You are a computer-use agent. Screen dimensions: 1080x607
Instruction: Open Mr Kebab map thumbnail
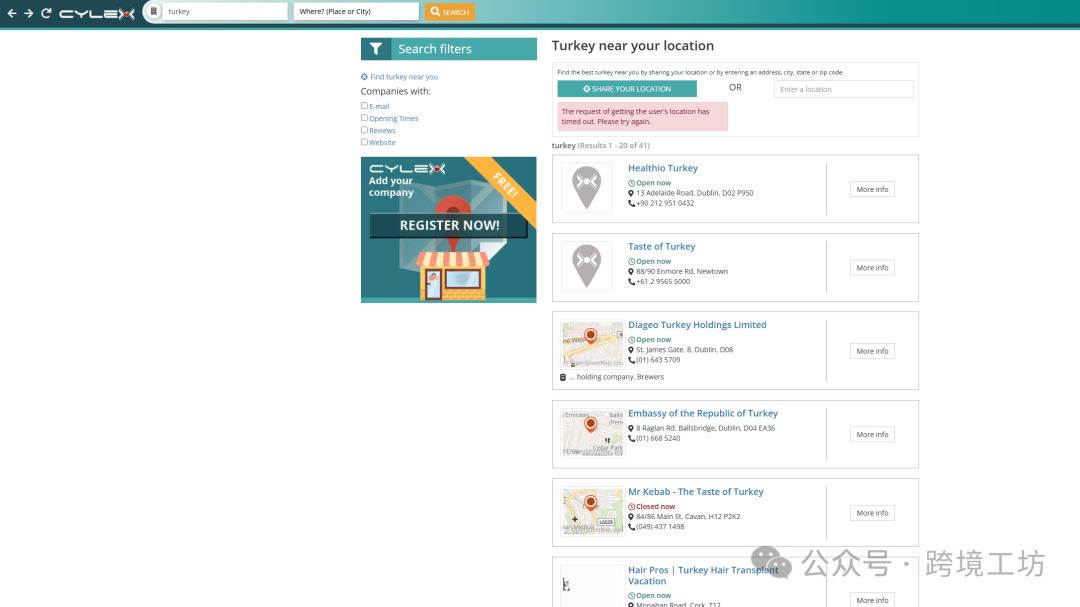point(592,512)
